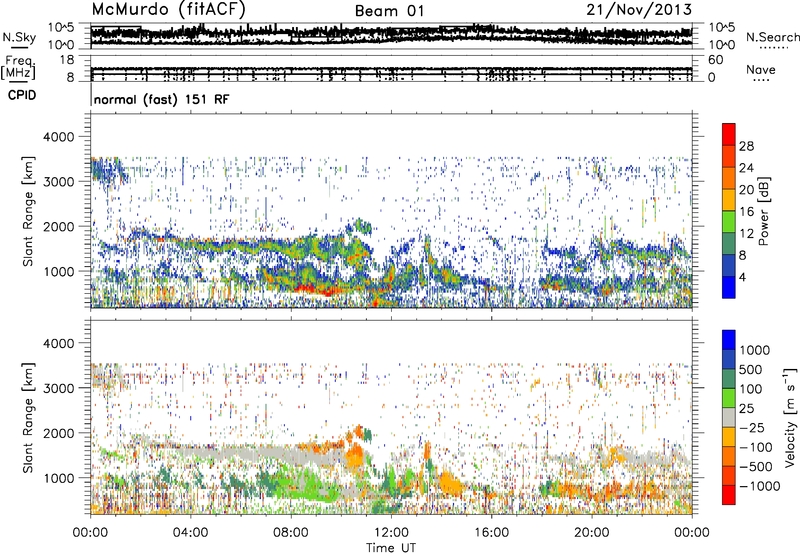
Task: Click the '12' tick on power colorbar
Action: point(746,234)
